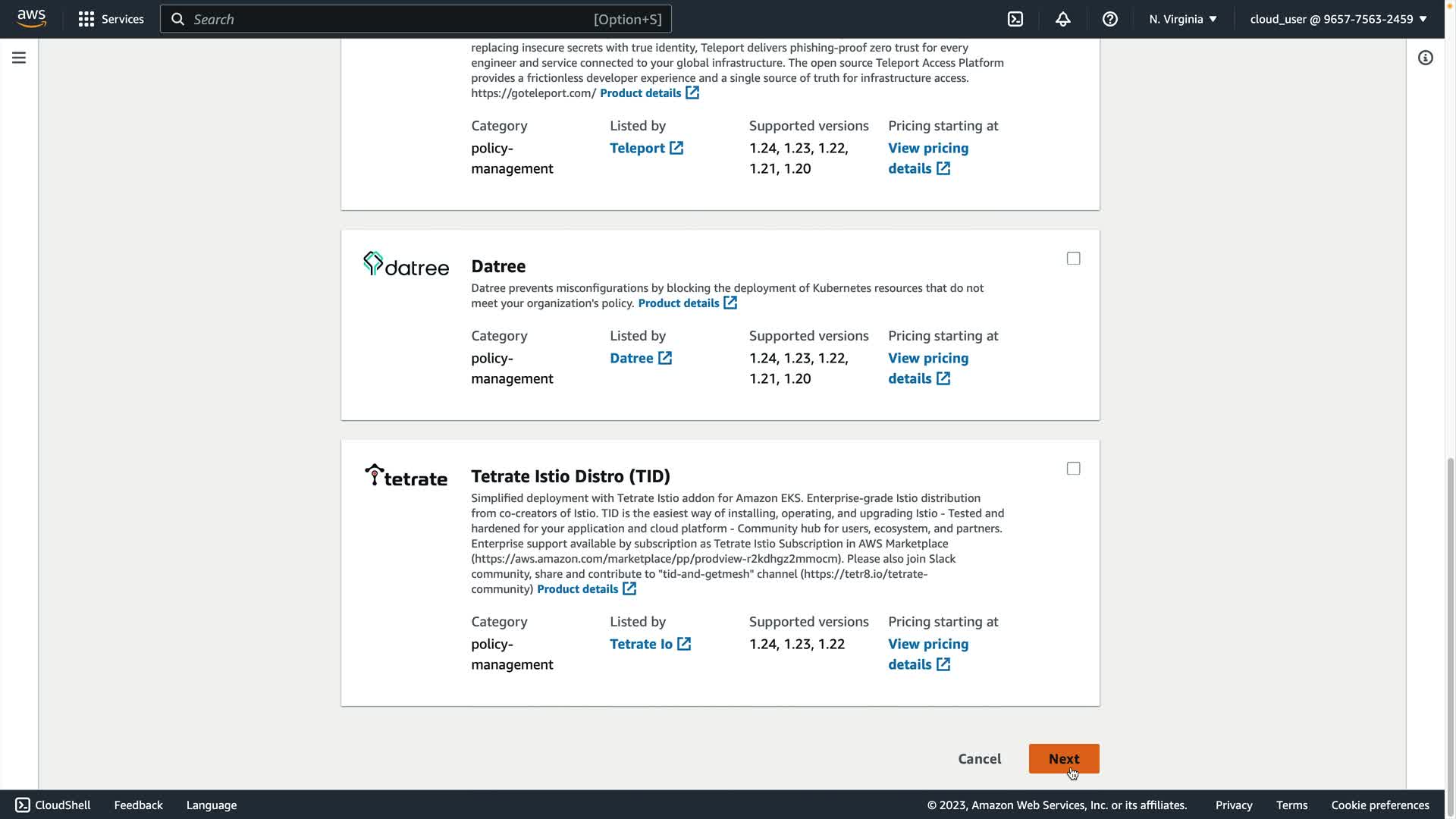
Task: Expand the N. Virginia region dropdown
Action: coord(1182,19)
